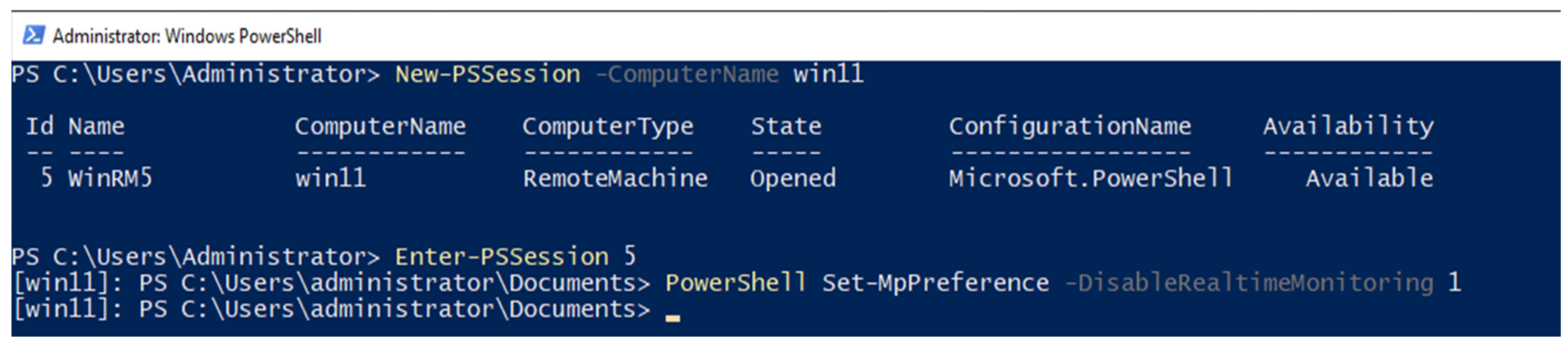The height and width of the screenshot is (345, 1568).
Task: Click the Microsoft.PowerShell configuration value
Action: 1090,178
